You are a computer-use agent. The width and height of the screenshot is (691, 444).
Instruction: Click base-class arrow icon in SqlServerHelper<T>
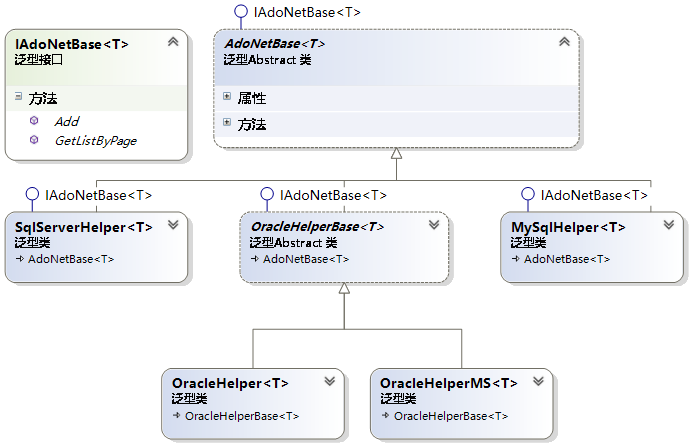click(20, 259)
